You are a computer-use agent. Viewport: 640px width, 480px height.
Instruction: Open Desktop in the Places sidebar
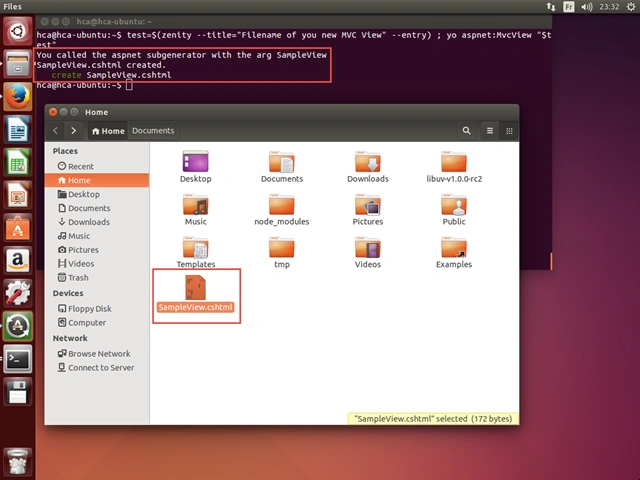[x=97, y=194]
